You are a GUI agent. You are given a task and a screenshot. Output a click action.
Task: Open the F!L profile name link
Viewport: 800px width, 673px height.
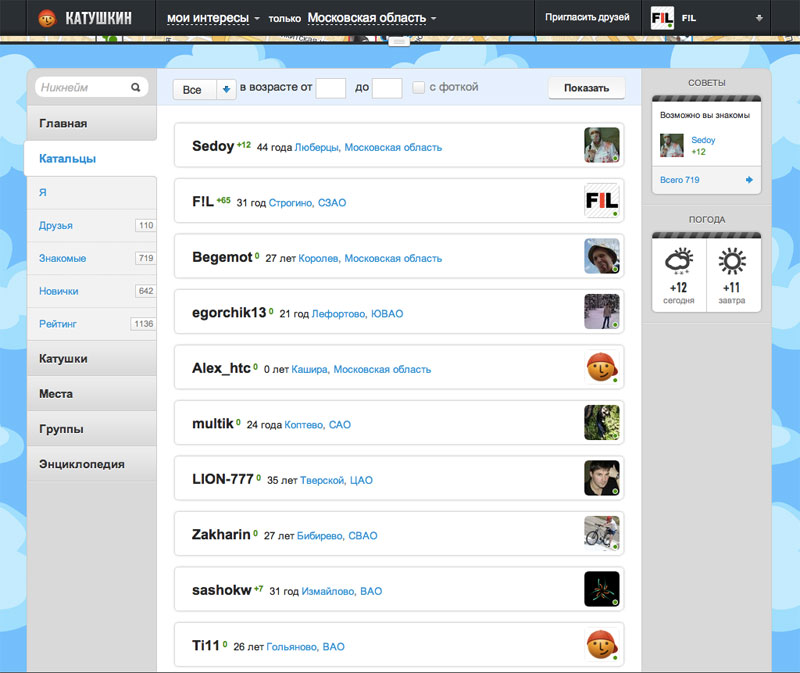tap(203, 202)
